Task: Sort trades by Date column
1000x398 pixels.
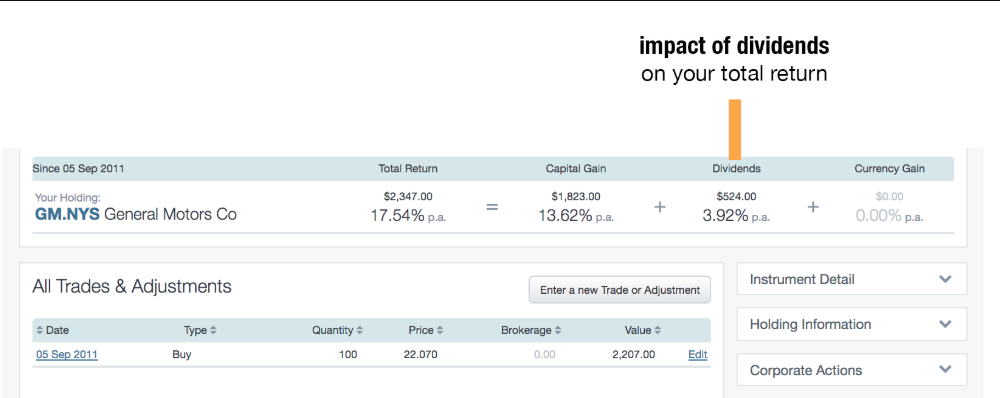Action: 52,330
